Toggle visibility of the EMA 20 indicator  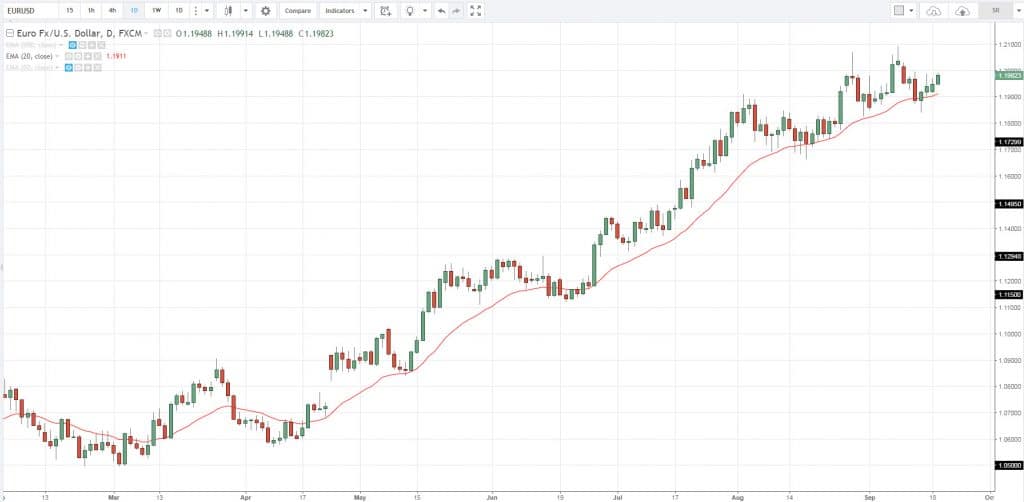[x=70, y=57]
